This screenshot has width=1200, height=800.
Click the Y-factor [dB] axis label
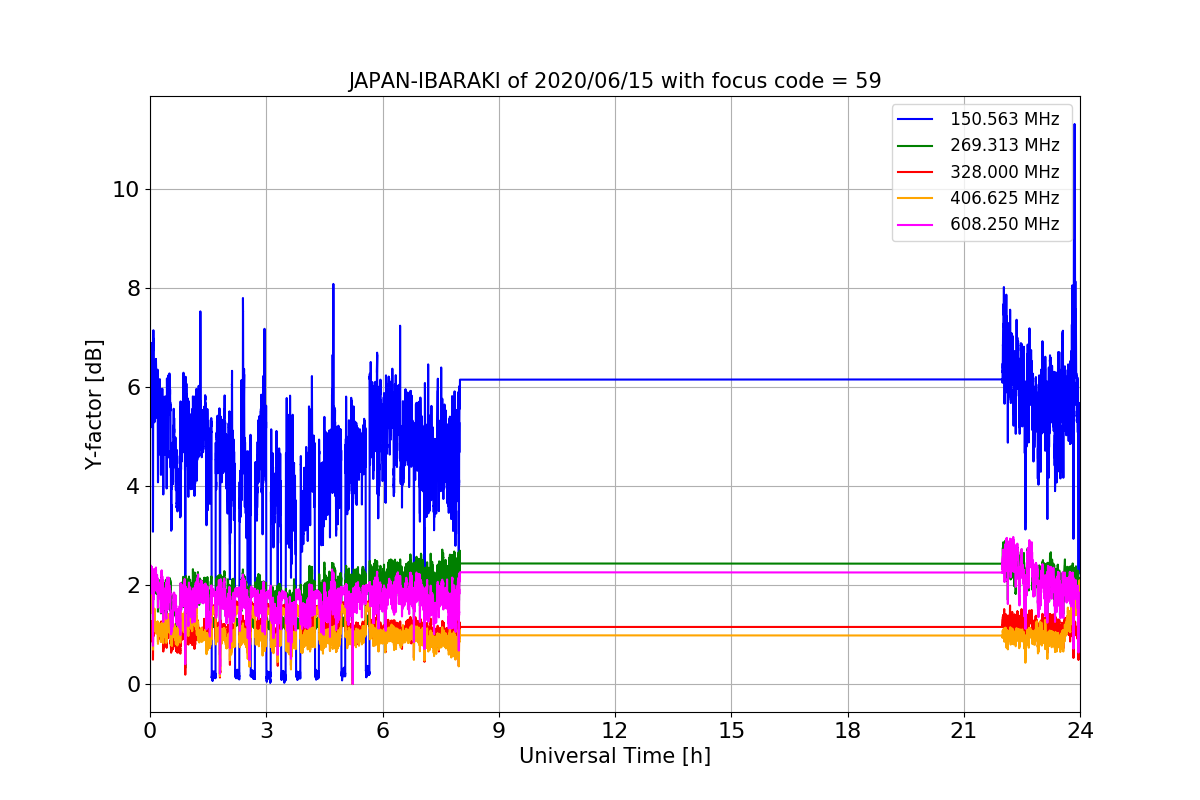(94, 404)
